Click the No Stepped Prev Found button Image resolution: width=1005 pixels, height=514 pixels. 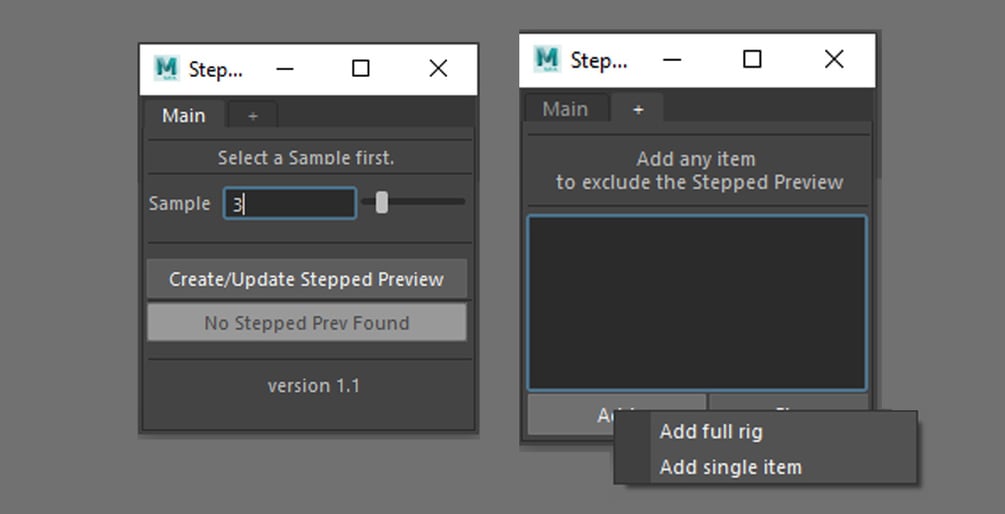[306, 323]
